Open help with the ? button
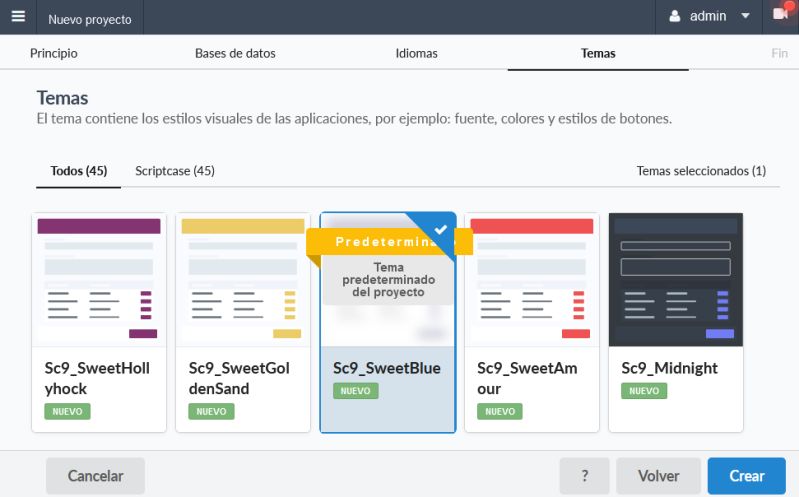 584,476
